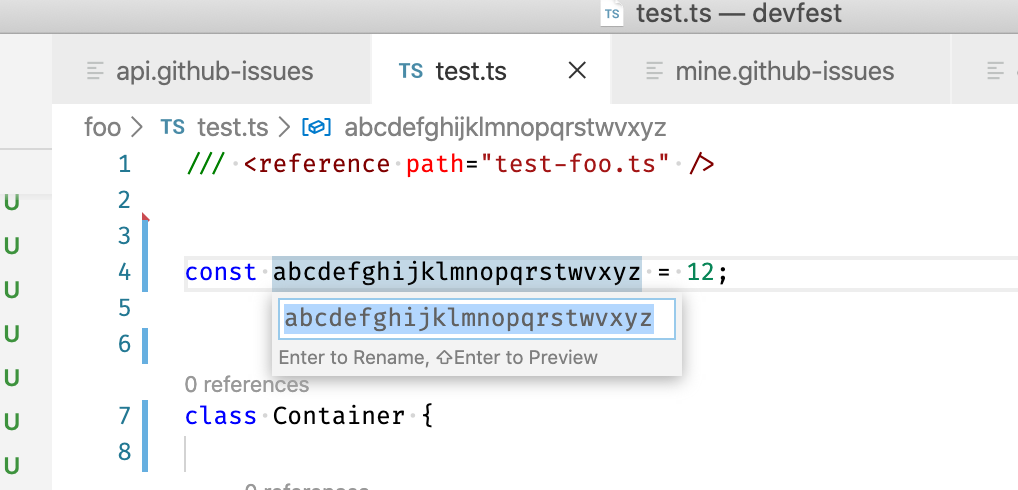1018x490 pixels.
Task: Click the TS icon on test.ts tab
Action: [410, 71]
